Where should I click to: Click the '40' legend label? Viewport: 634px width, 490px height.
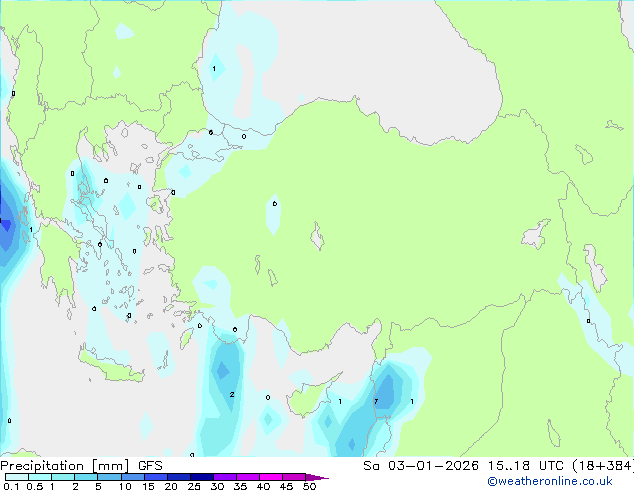click(x=263, y=486)
